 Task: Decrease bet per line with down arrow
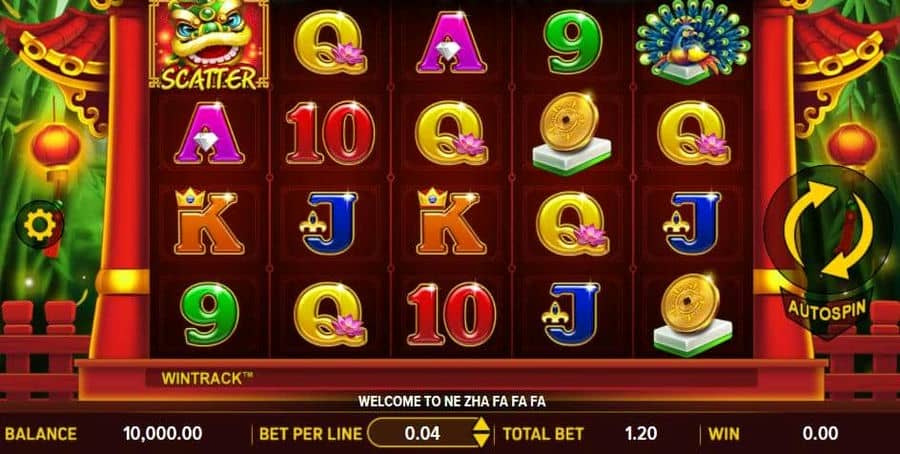click(481, 440)
